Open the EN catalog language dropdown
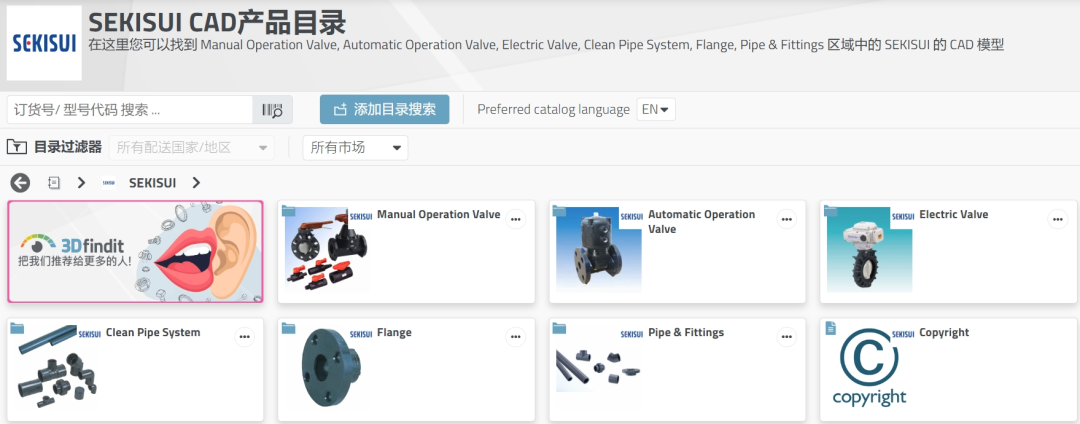1080x424 pixels. (656, 109)
